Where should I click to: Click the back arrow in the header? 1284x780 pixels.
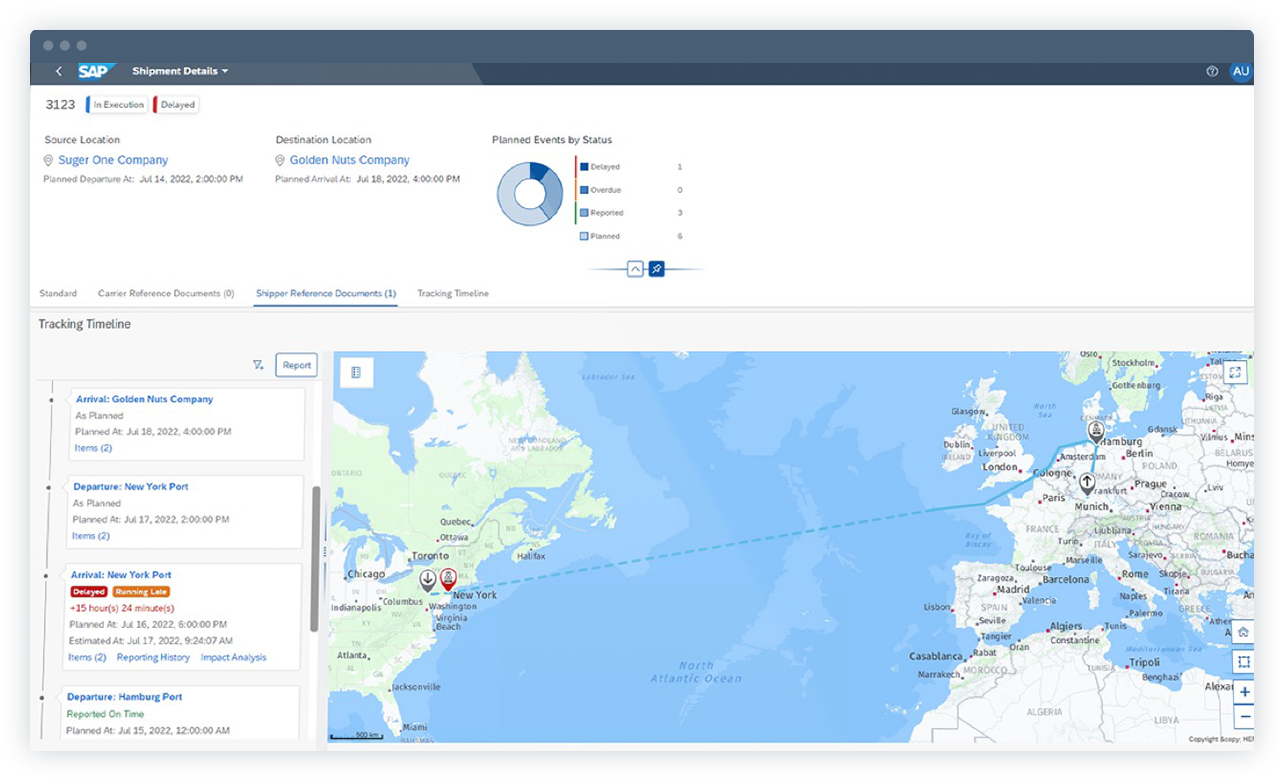[x=58, y=71]
